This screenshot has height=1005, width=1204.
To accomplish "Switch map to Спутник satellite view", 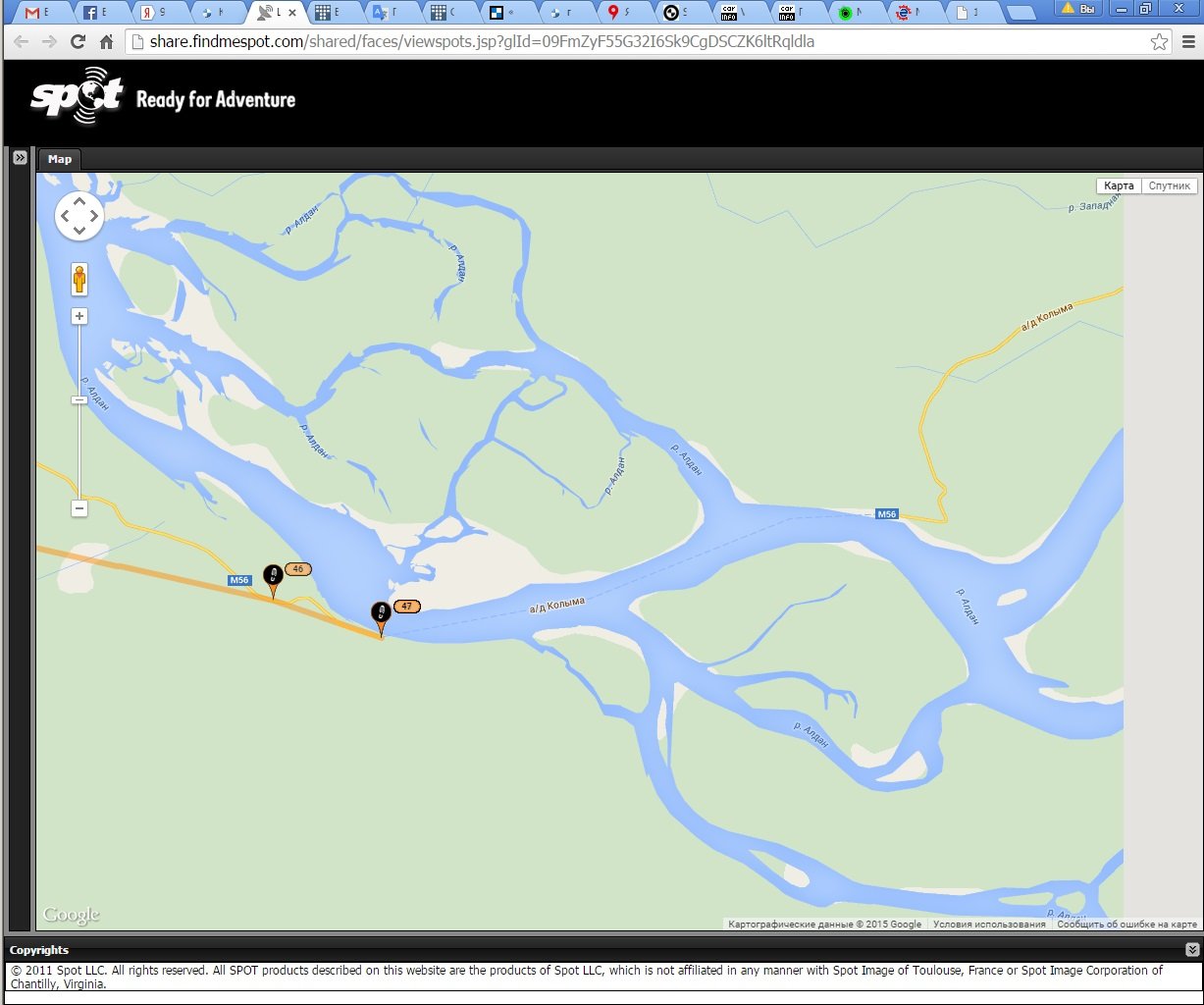I will [x=1169, y=185].
